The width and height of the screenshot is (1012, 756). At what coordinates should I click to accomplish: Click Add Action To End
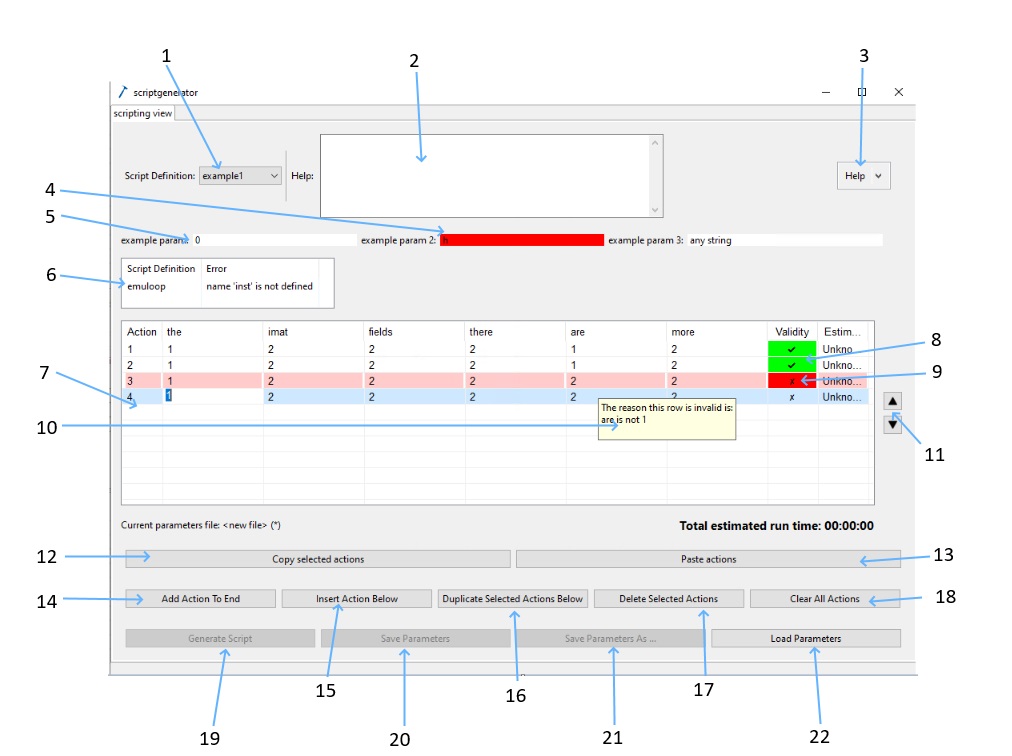pos(200,599)
